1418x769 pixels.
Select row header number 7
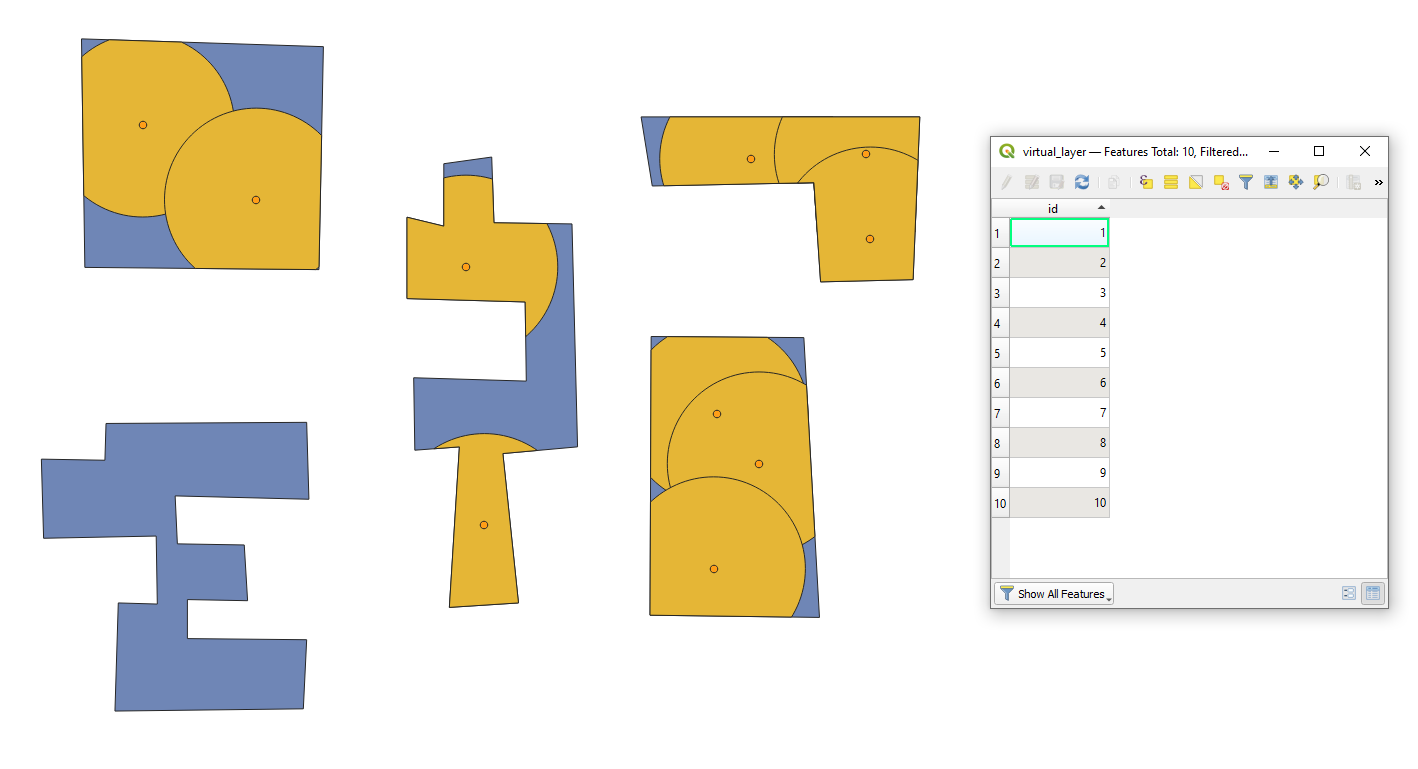1000,413
